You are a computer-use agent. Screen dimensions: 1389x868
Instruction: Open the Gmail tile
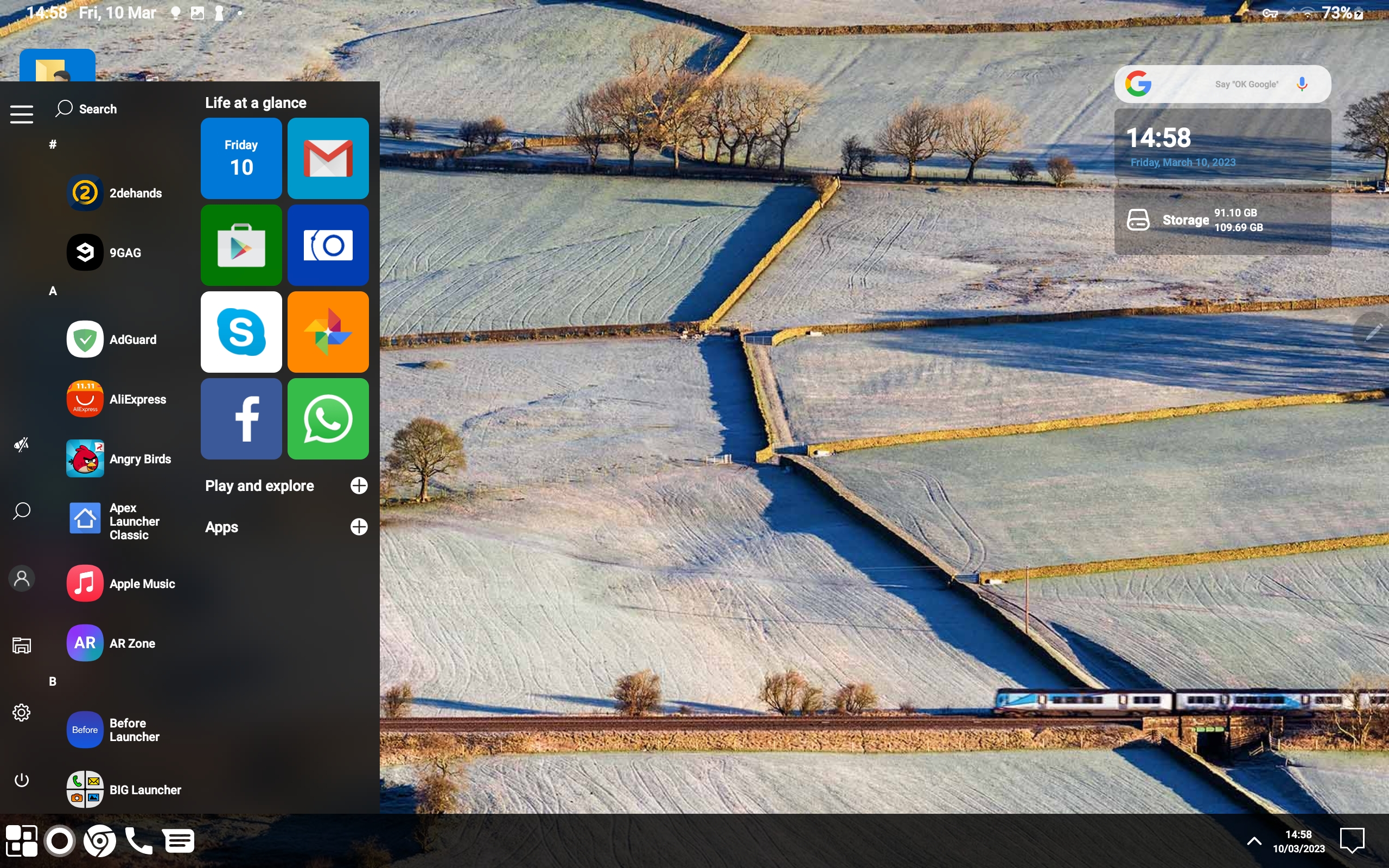point(328,158)
